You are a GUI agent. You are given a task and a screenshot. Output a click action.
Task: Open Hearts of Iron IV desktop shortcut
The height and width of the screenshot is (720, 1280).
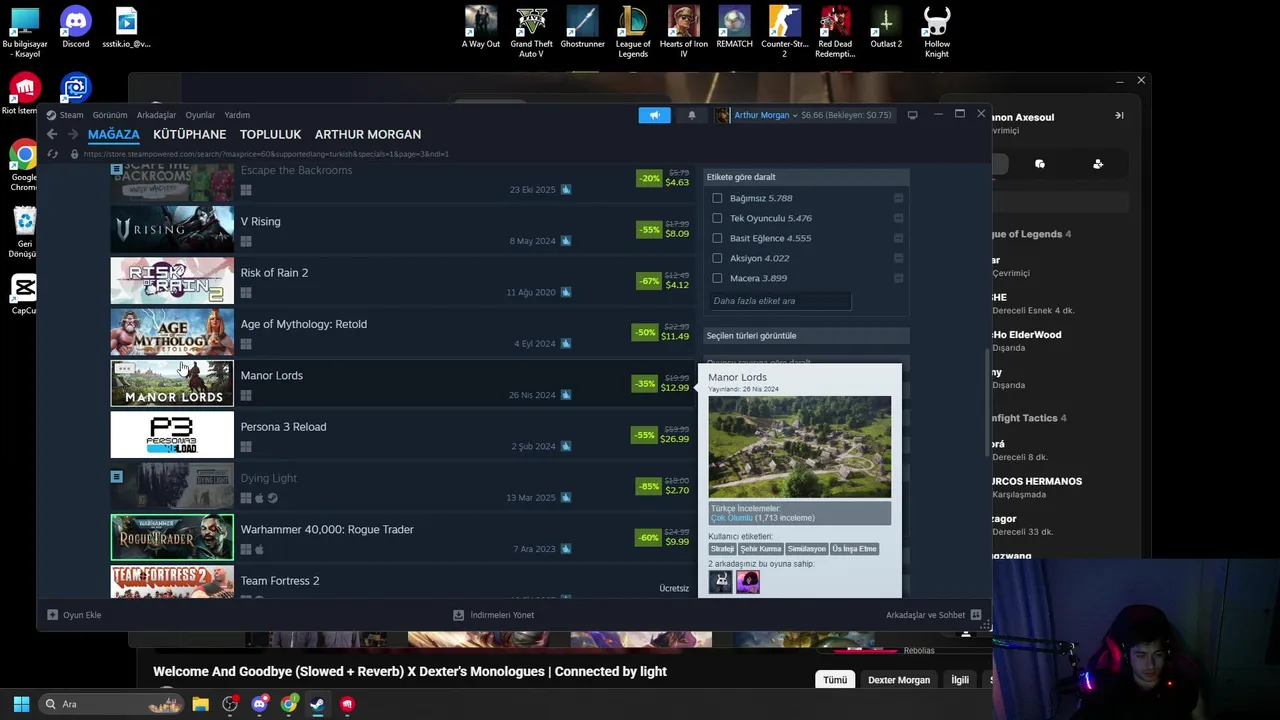pos(683,32)
